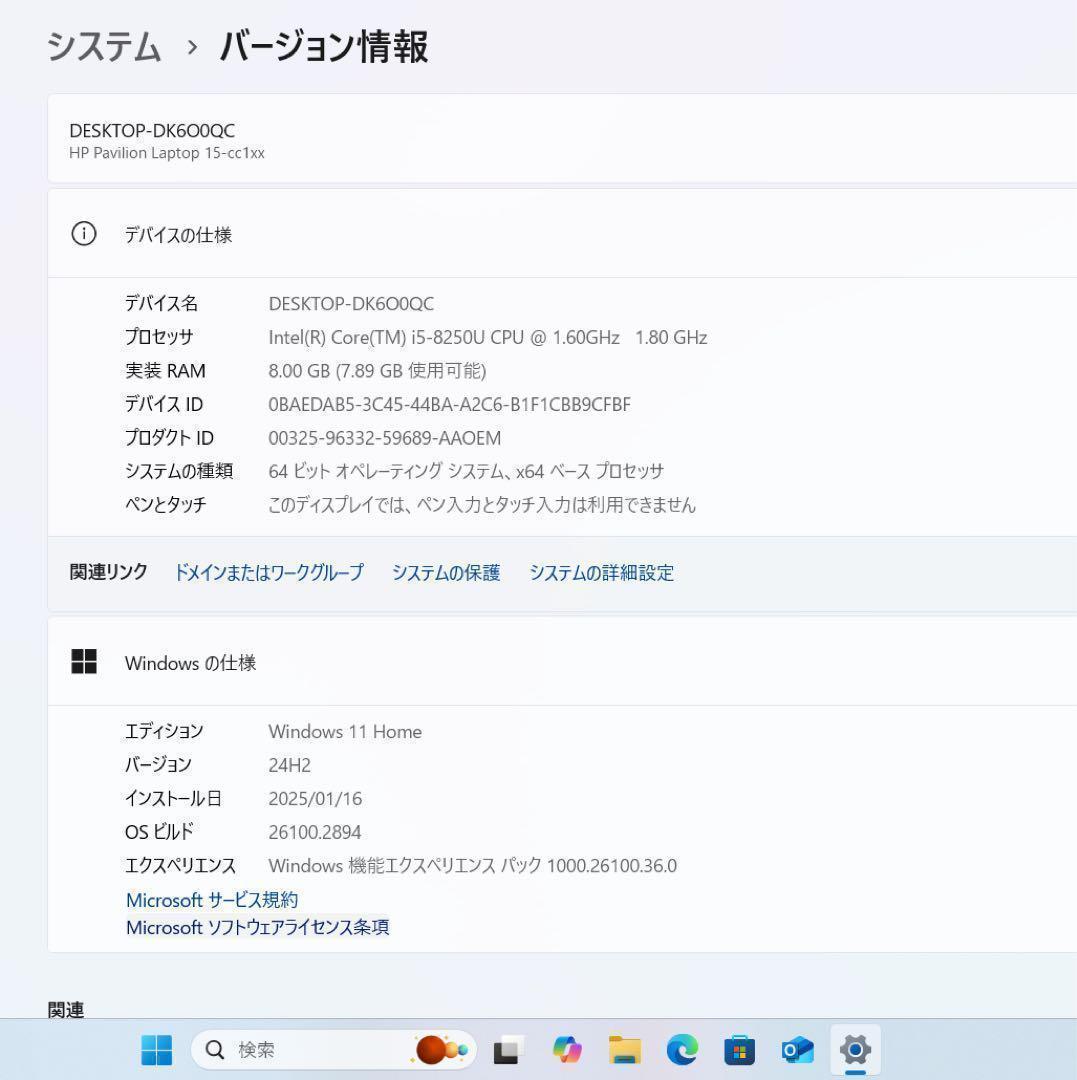
Task: Click the install date 2025/01/16
Action: [315, 799]
